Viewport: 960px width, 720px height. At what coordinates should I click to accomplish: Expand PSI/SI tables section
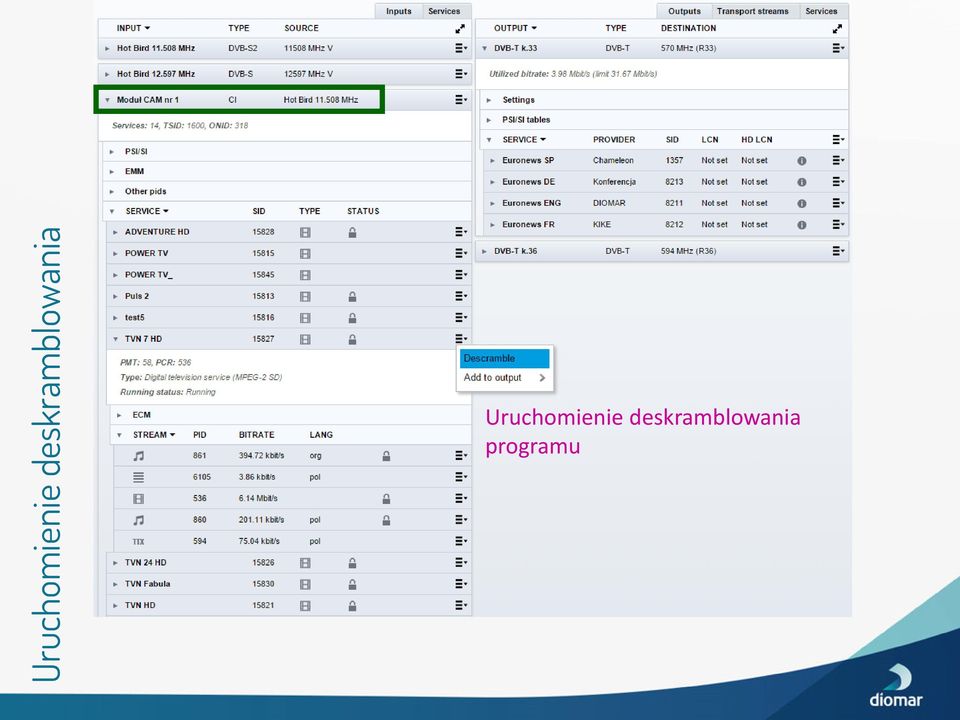click(489, 120)
